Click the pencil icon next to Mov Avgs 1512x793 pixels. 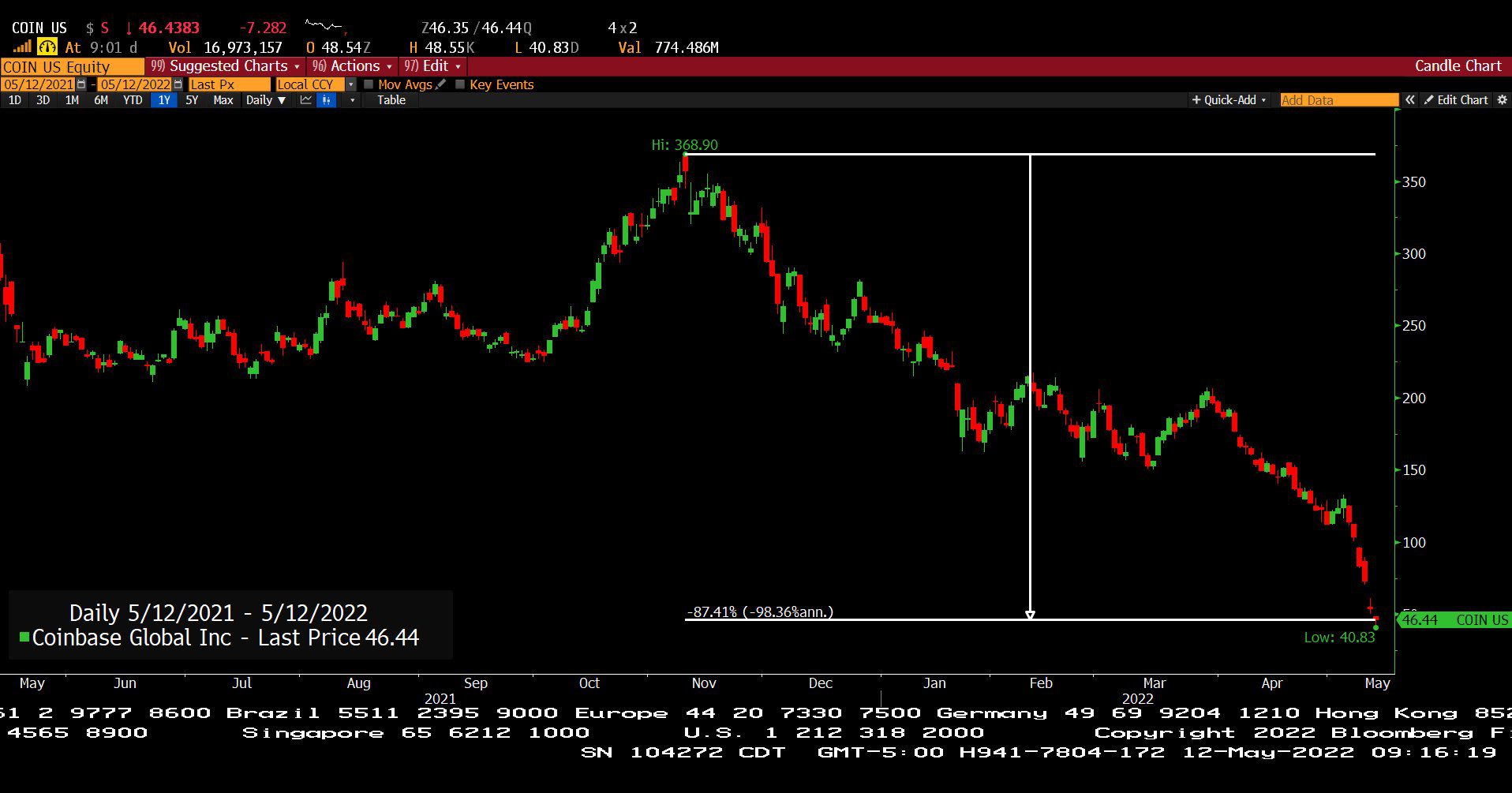click(440, 84)
